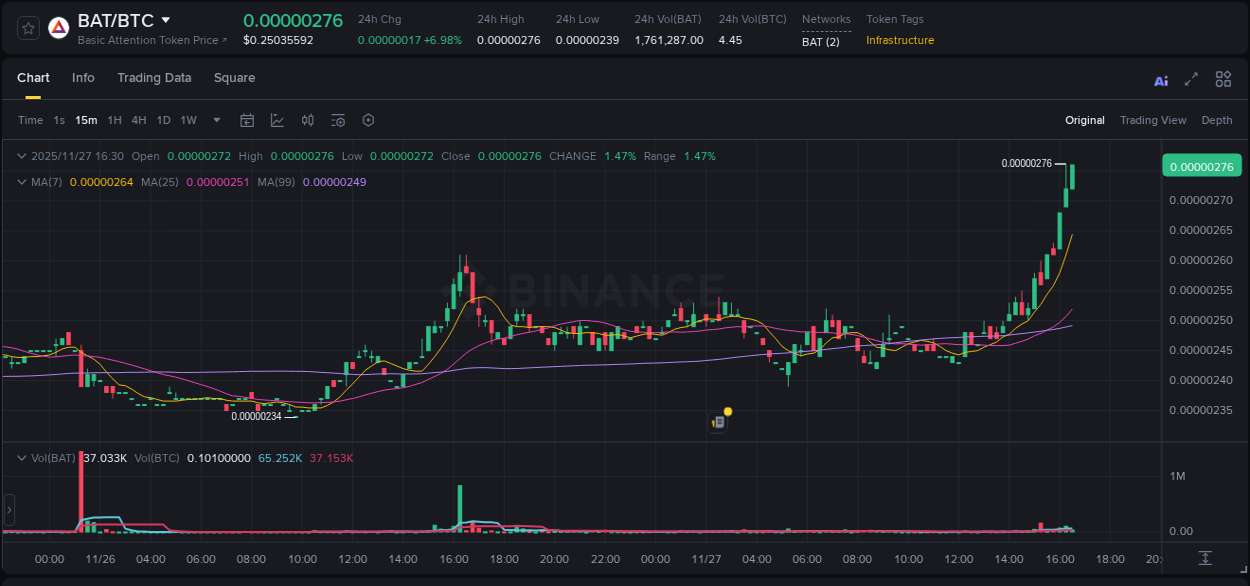Click the current price label 0.00000276
The image size is (1250, 586).
click(x=1201, y=166)
